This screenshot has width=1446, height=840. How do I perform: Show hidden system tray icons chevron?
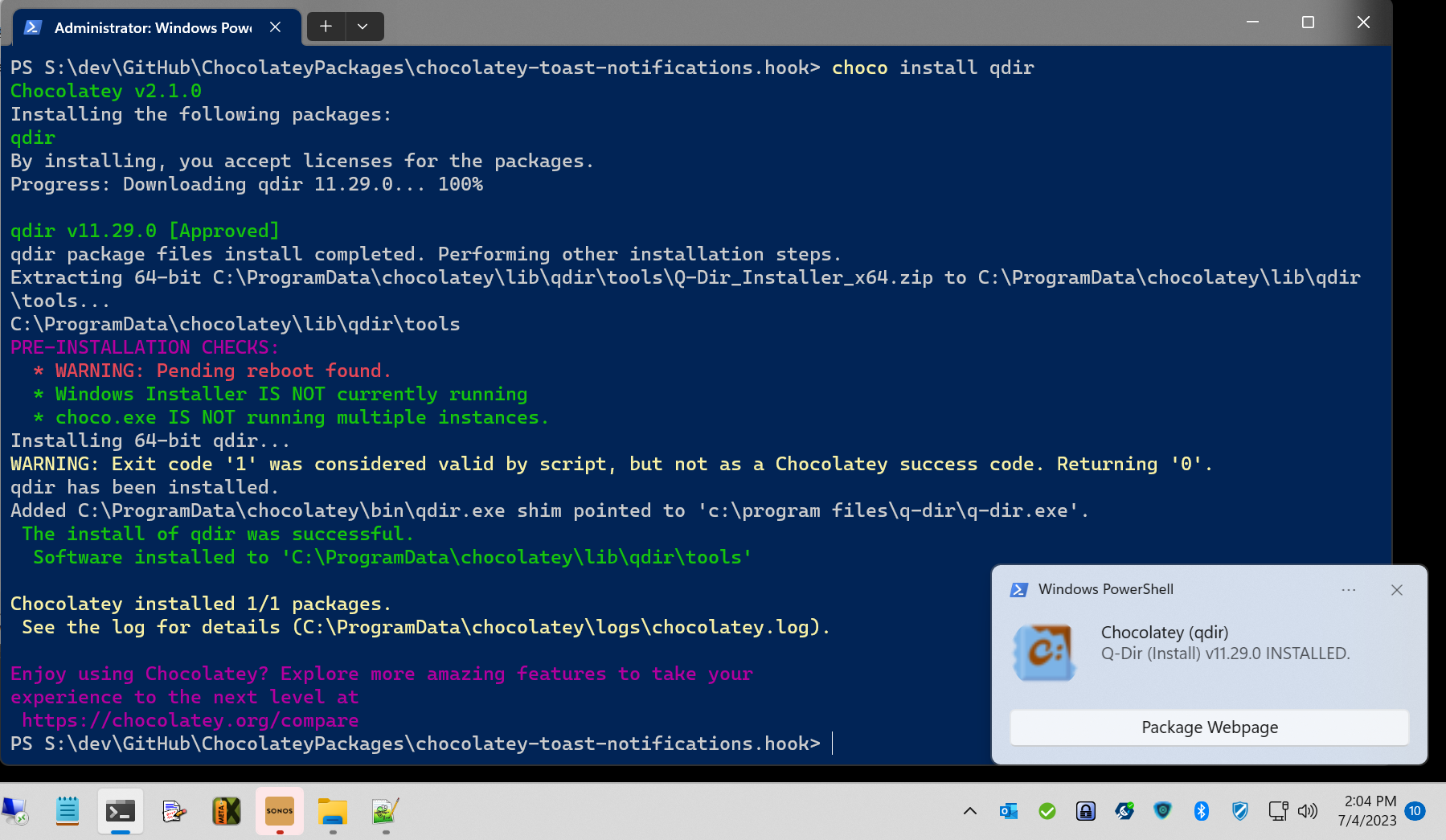970,811
